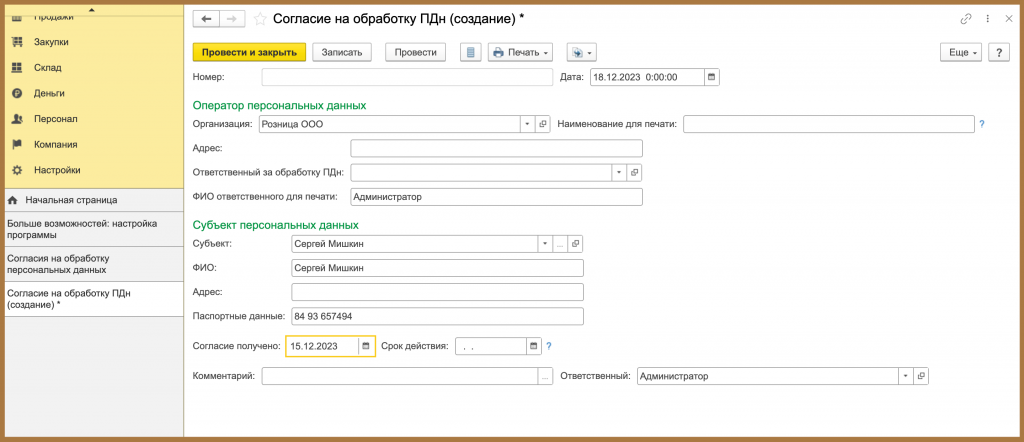The height and width of the screenshot is (442, 1024).
Task: Close the form with X button
Action: (1008, 19)
